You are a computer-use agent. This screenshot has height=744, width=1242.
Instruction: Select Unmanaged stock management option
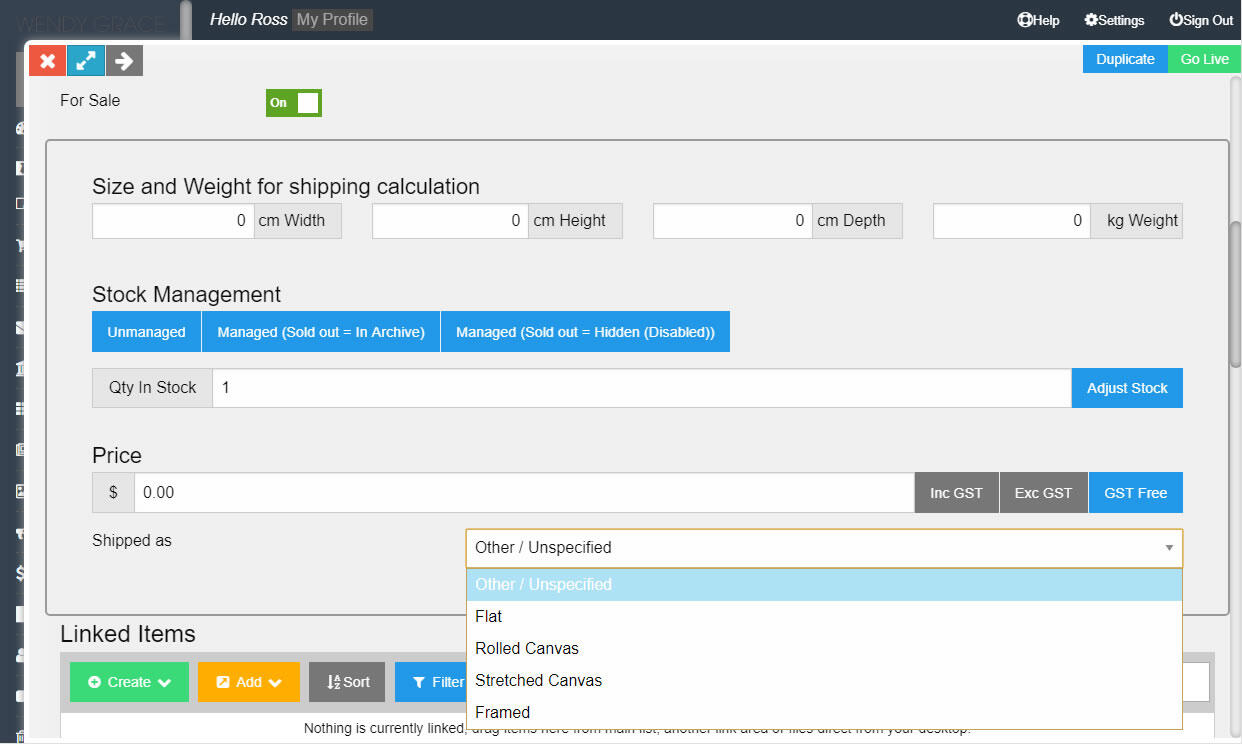146,332
